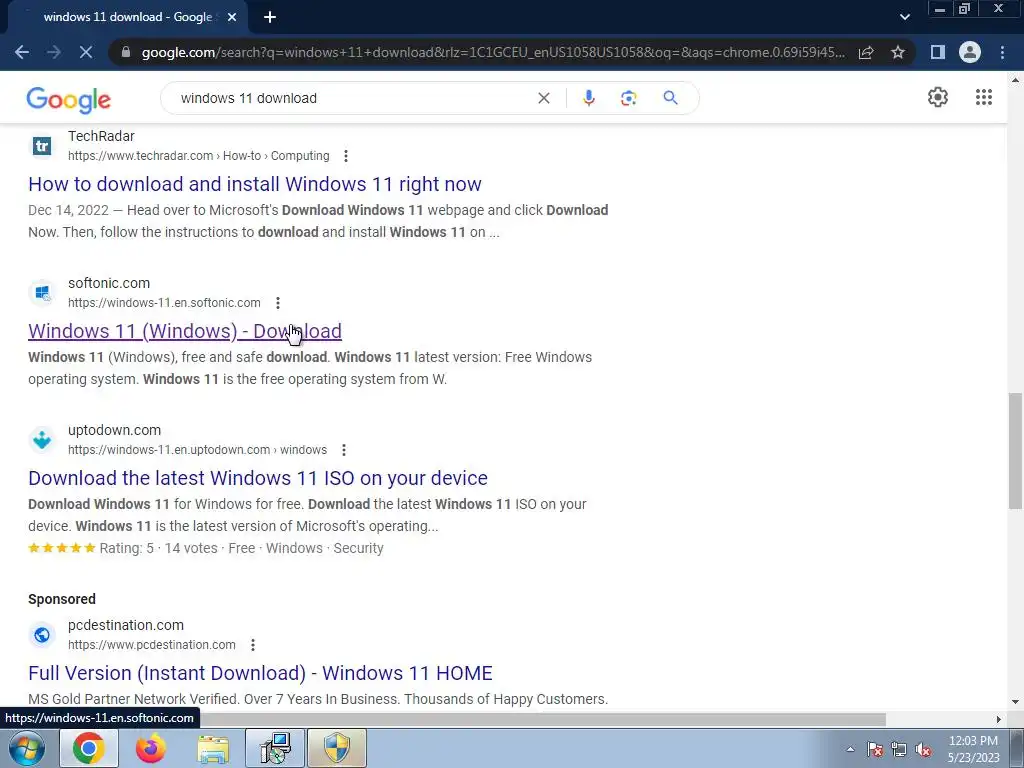The image size is (1024, 768).
Task: Click the lock icon beside the URL
Action: point(126,52)
